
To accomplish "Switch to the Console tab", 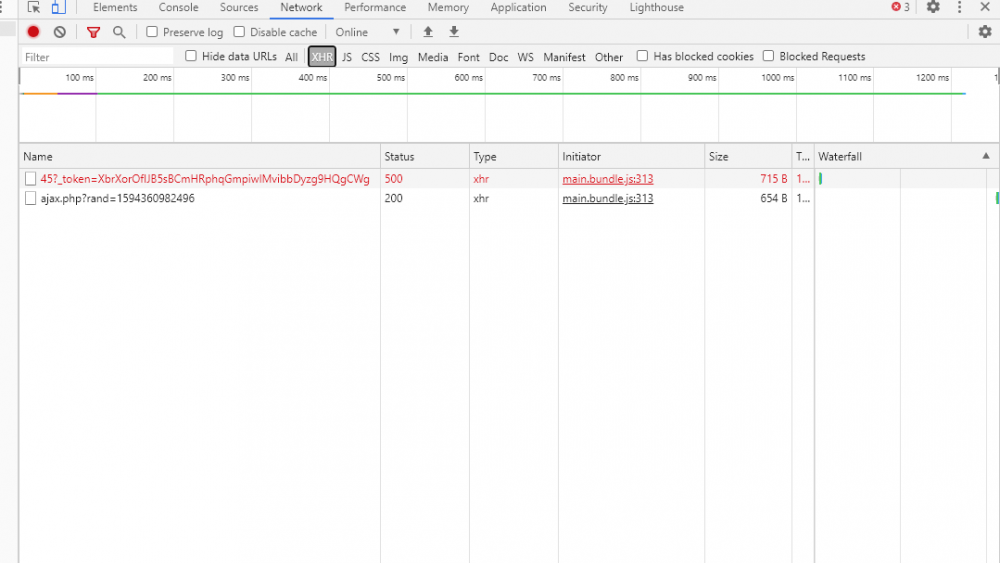I will pyautogui.click(x=179, y=8).
